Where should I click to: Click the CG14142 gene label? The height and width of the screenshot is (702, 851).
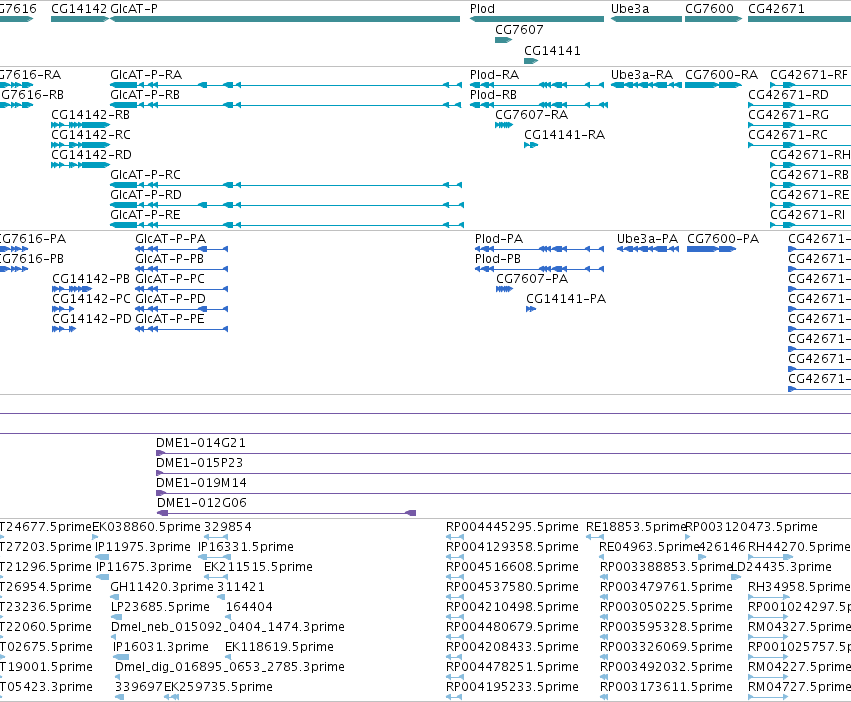pos(79,9)
